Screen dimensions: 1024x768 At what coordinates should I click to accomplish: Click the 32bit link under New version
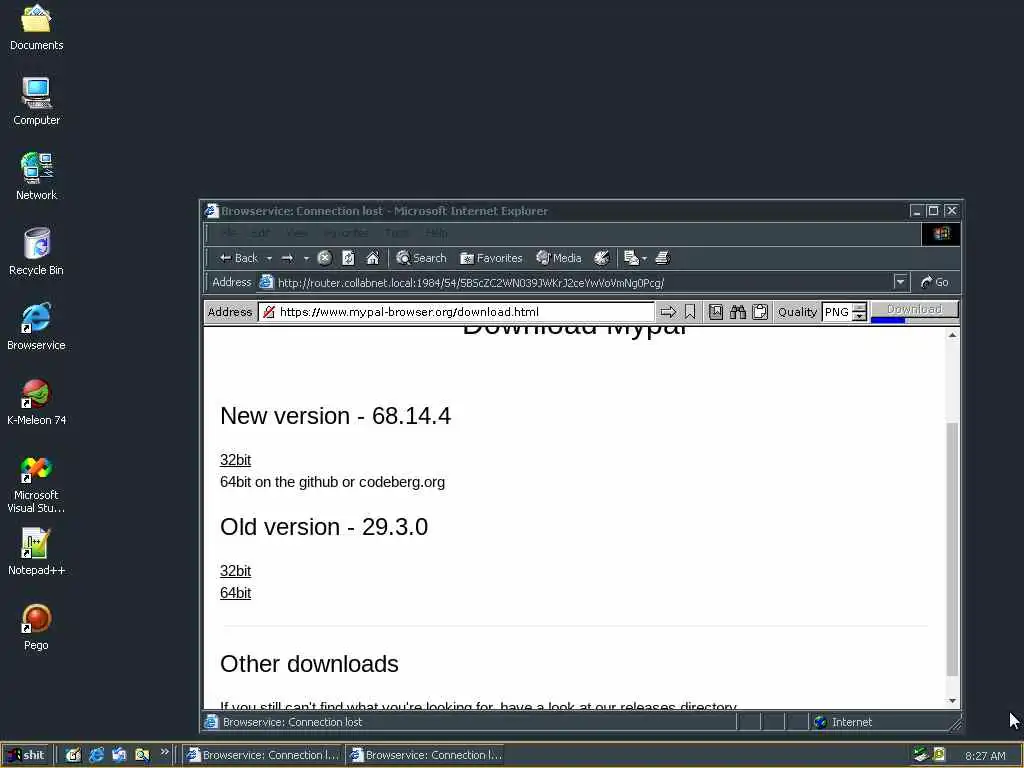coord(235,460)
